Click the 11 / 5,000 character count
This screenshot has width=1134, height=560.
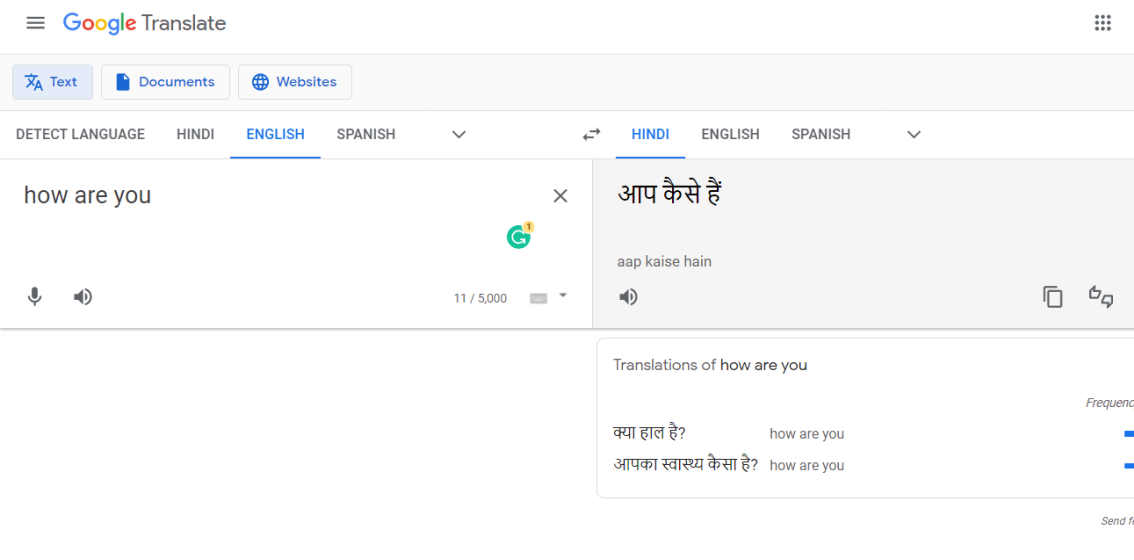[480, 298]
